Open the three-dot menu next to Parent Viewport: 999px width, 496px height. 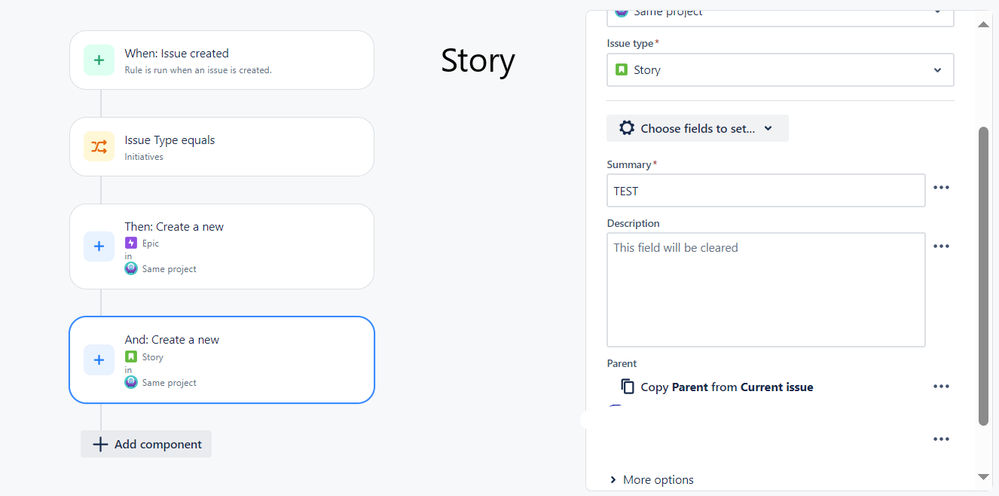[x=941, y=386]
